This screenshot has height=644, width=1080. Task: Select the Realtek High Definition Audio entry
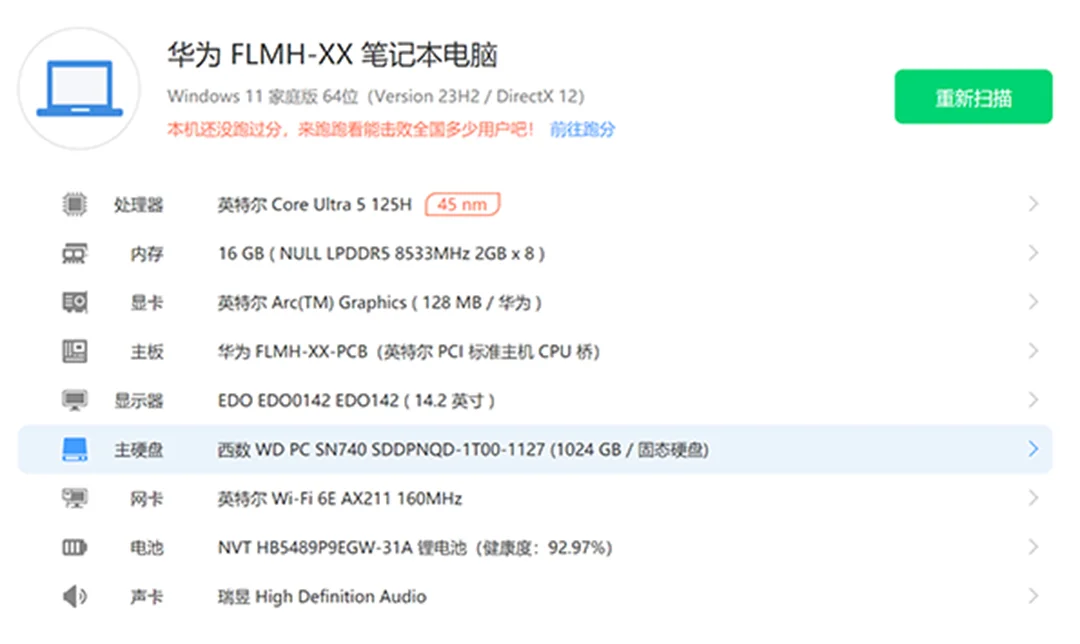click(322, 597)
